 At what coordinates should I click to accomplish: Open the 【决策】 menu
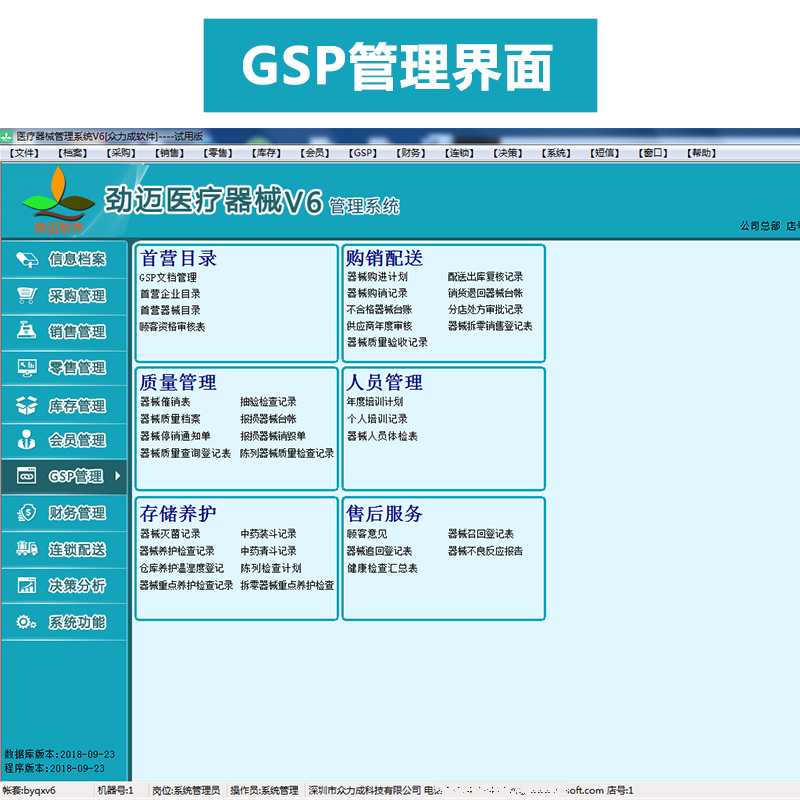(x=508, y=153)
